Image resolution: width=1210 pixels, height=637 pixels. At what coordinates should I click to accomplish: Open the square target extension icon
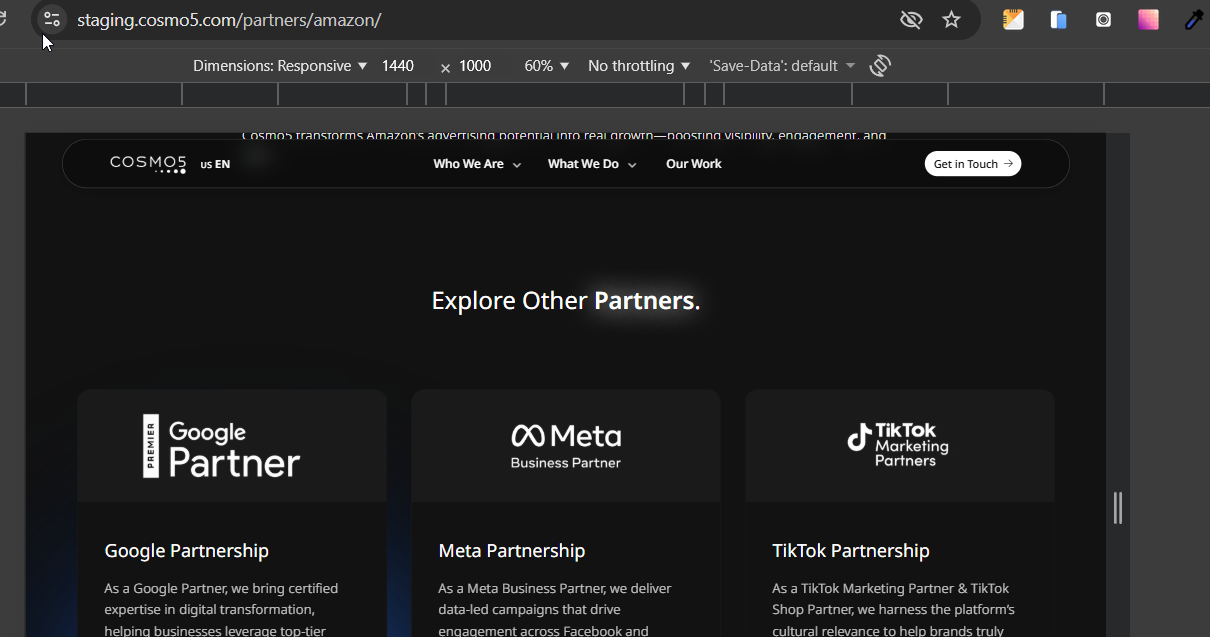point(1104,19)
